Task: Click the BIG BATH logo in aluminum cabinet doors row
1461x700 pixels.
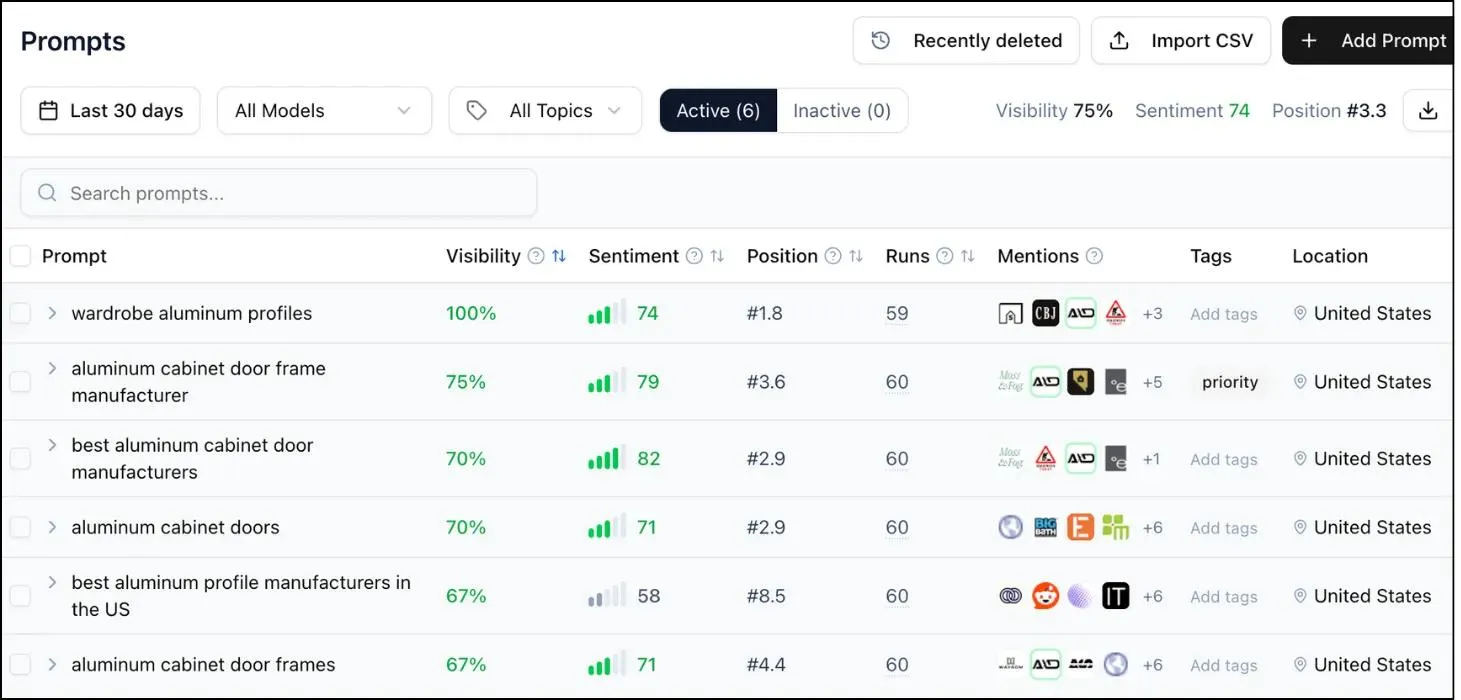Action: pos(1046,527)
